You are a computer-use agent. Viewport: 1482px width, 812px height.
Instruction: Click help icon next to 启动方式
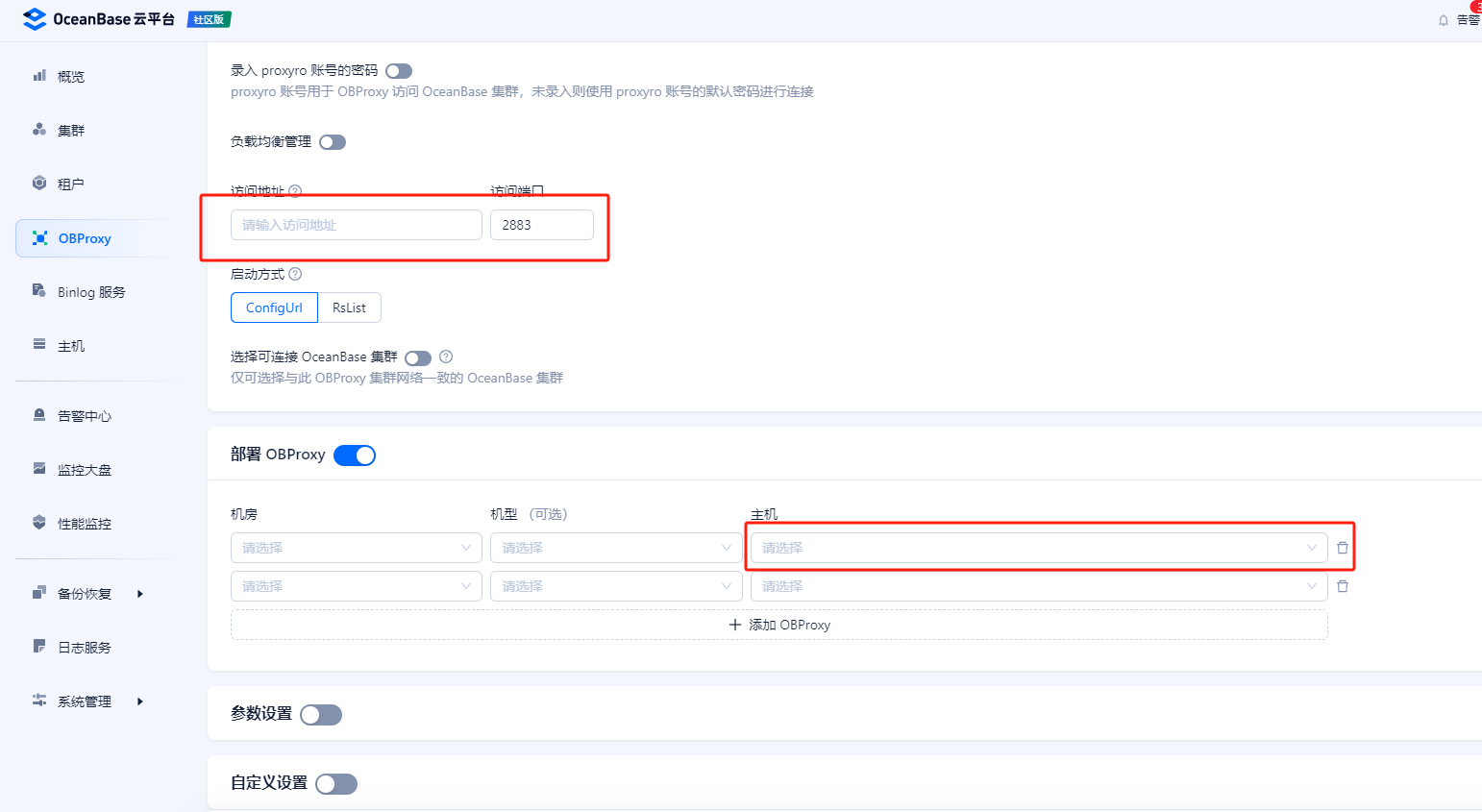click(x=295, y=274)
